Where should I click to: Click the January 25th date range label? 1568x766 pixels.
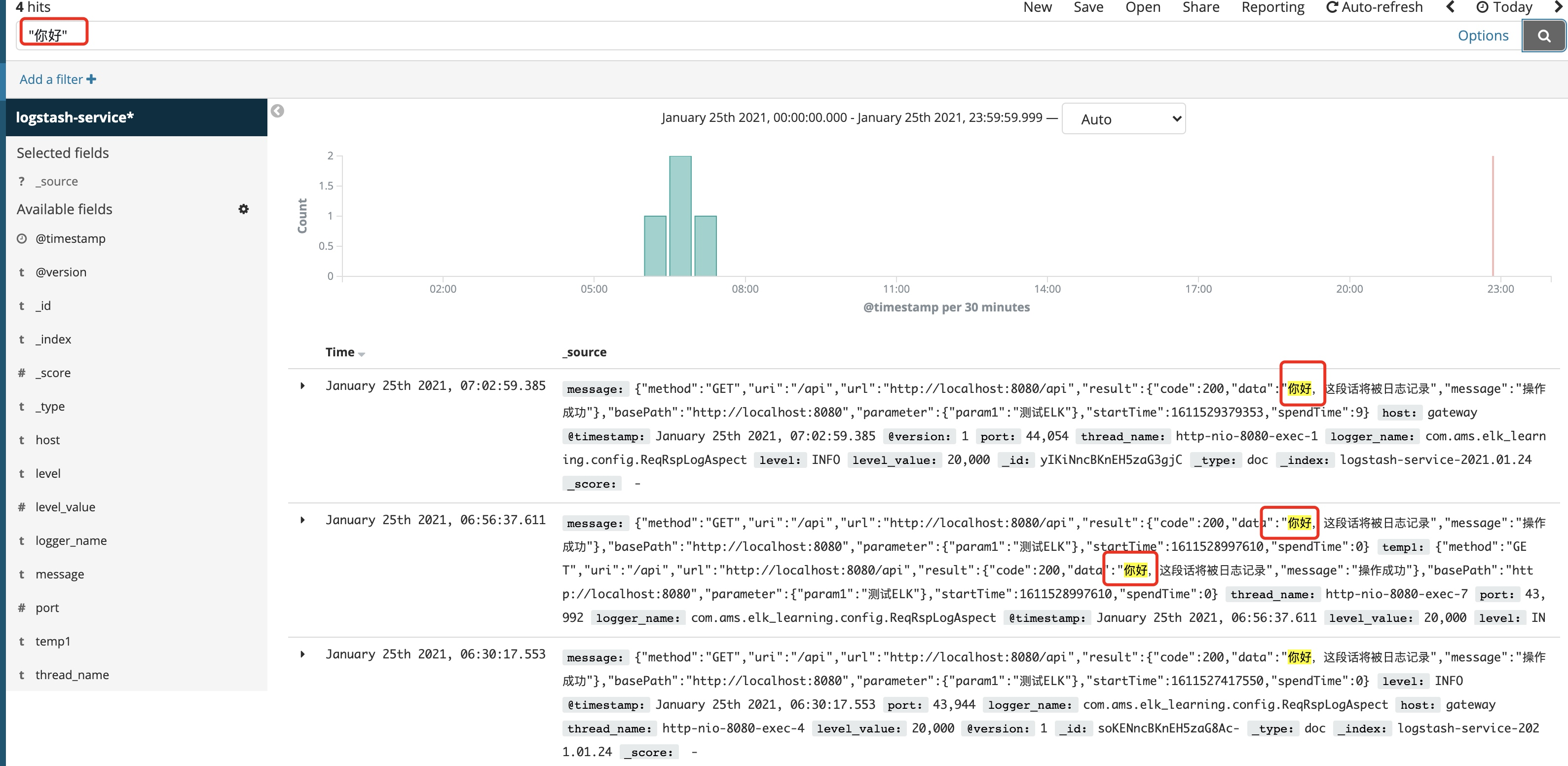852,117
